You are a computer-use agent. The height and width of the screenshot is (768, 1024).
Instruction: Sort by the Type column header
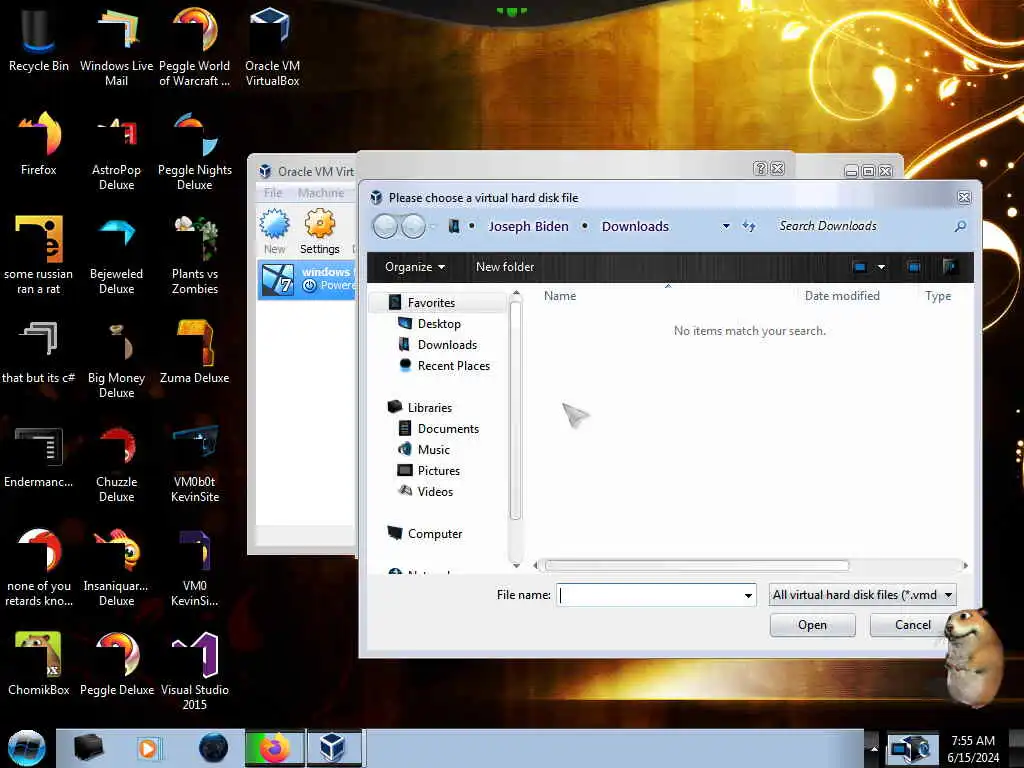(x=938, y=296)
